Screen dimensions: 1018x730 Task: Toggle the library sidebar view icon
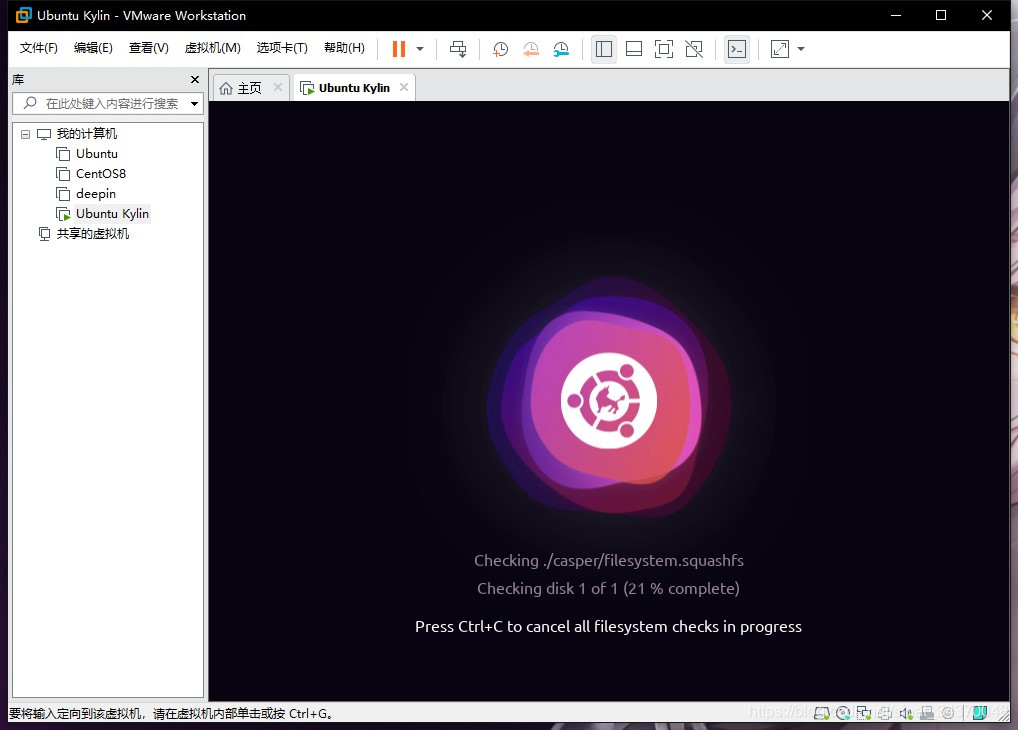tap(604, 49)
